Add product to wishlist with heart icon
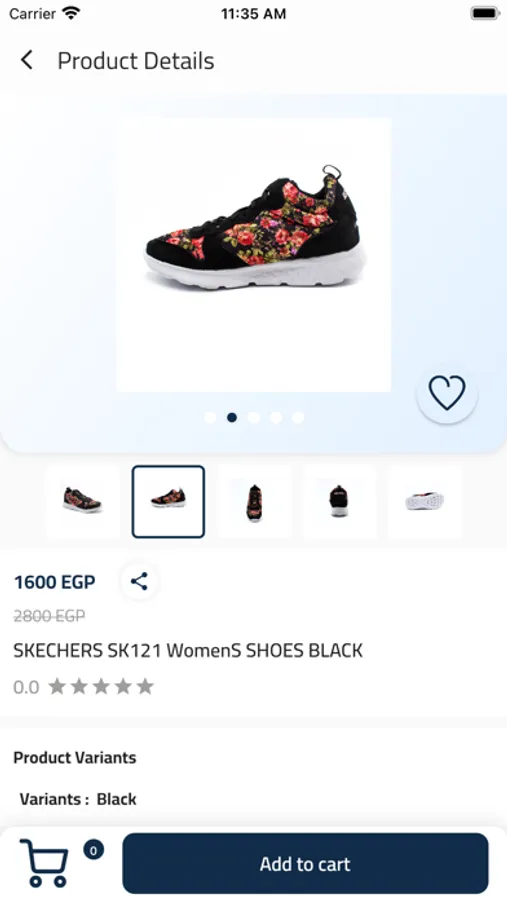The height and width of the screenshot is (900, 507). pos(447,393)
